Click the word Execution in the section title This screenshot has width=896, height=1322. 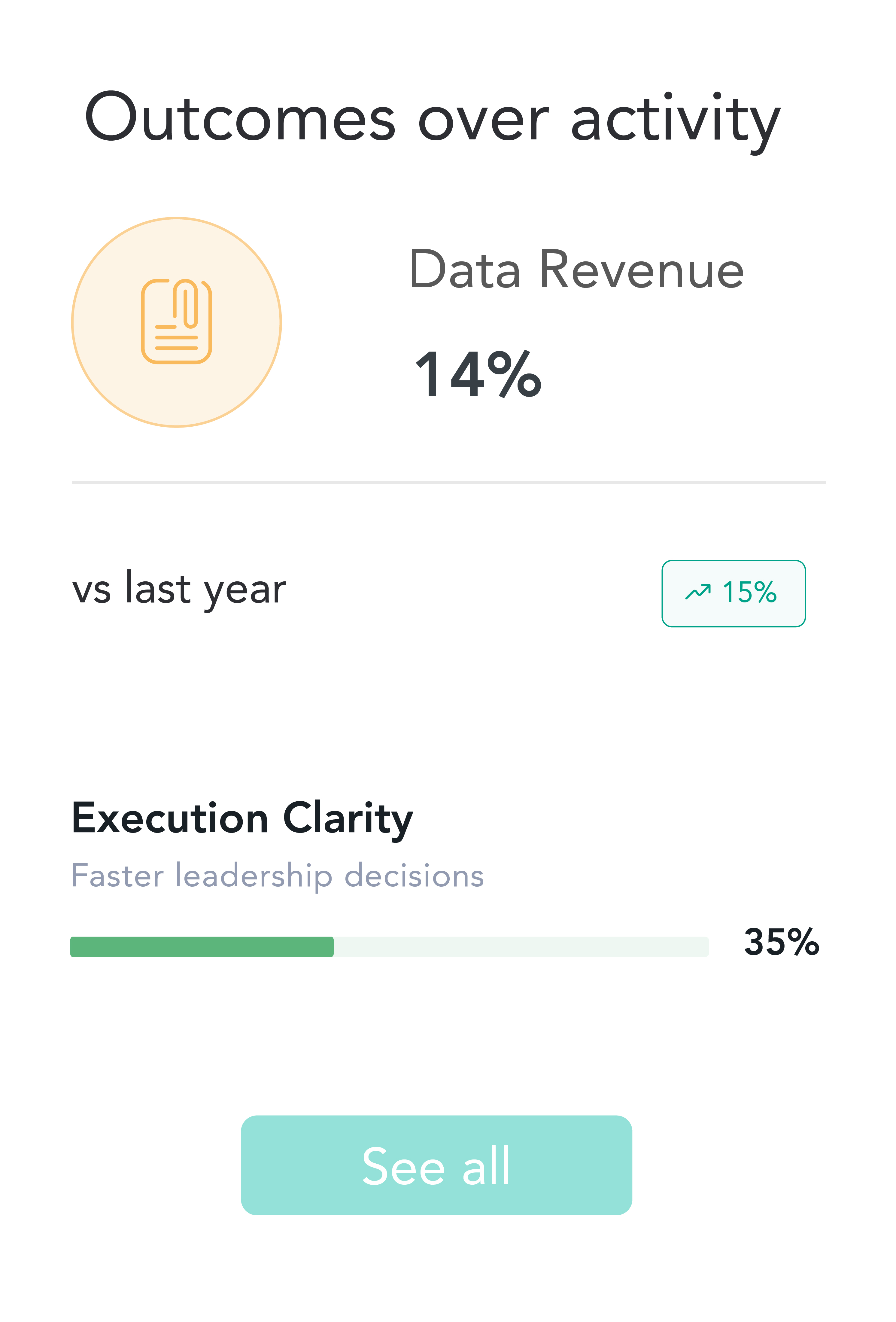tap(169, 818)
